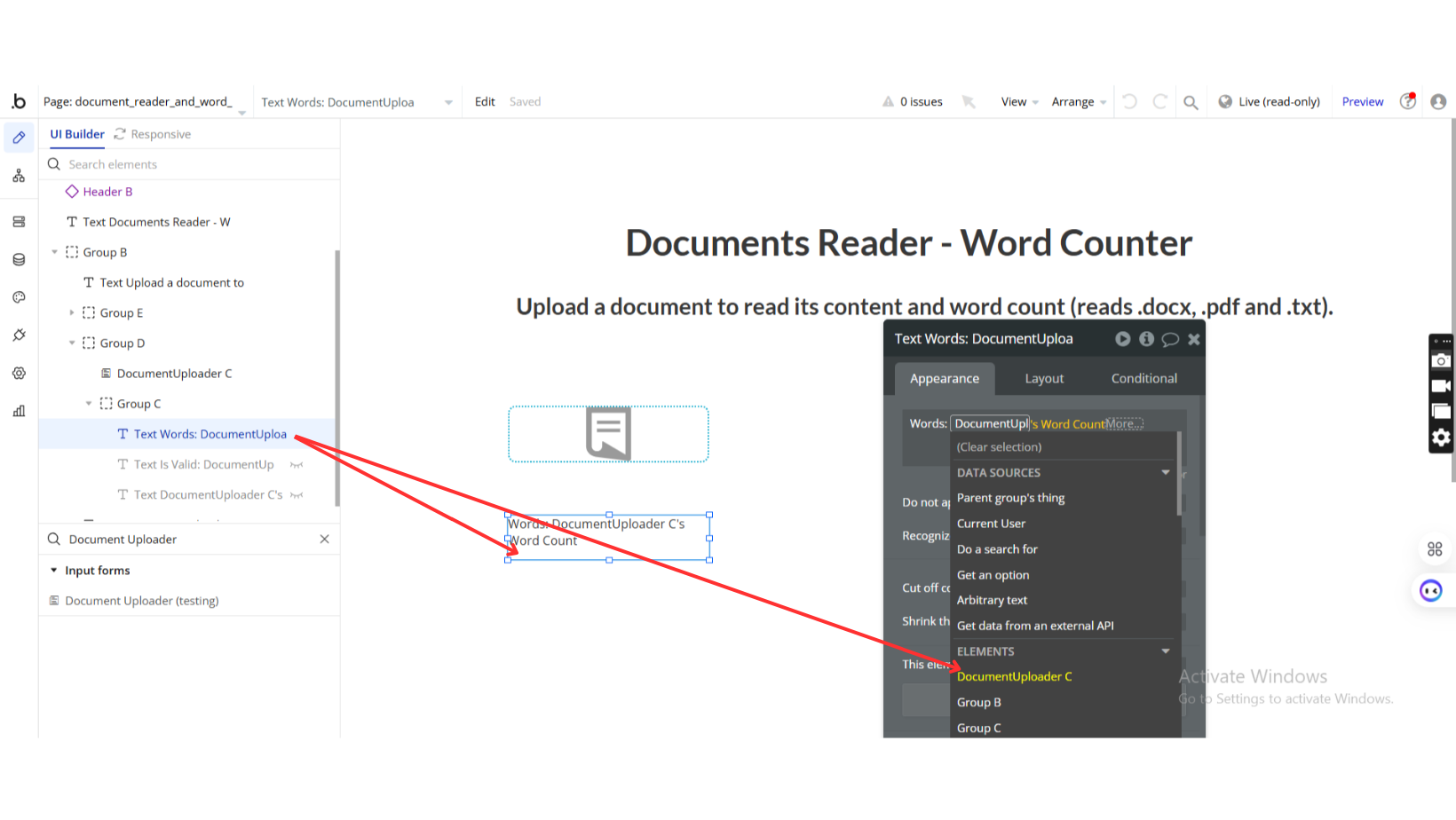Open the Data database icon in sidebar
The height and width of the screenshot is (820, 1456).
(19, 259)
